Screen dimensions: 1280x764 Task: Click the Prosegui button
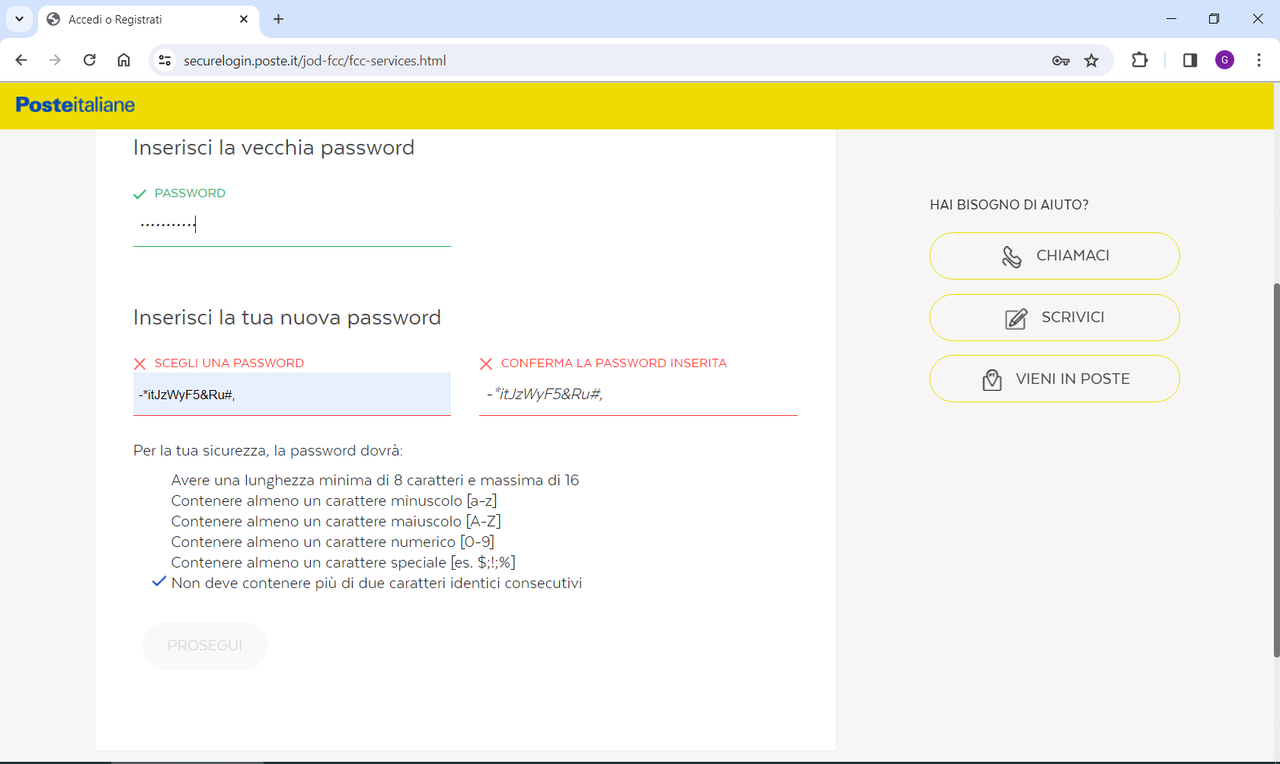tap(205, 646)
